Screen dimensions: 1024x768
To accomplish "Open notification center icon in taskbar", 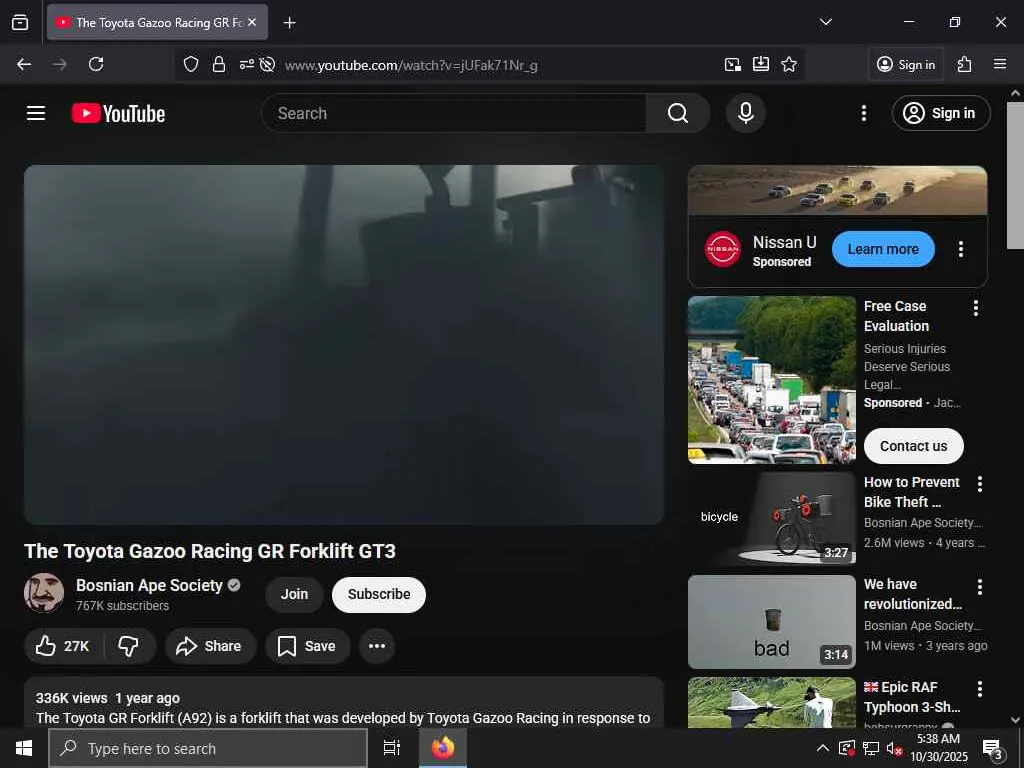I will 993,749.
